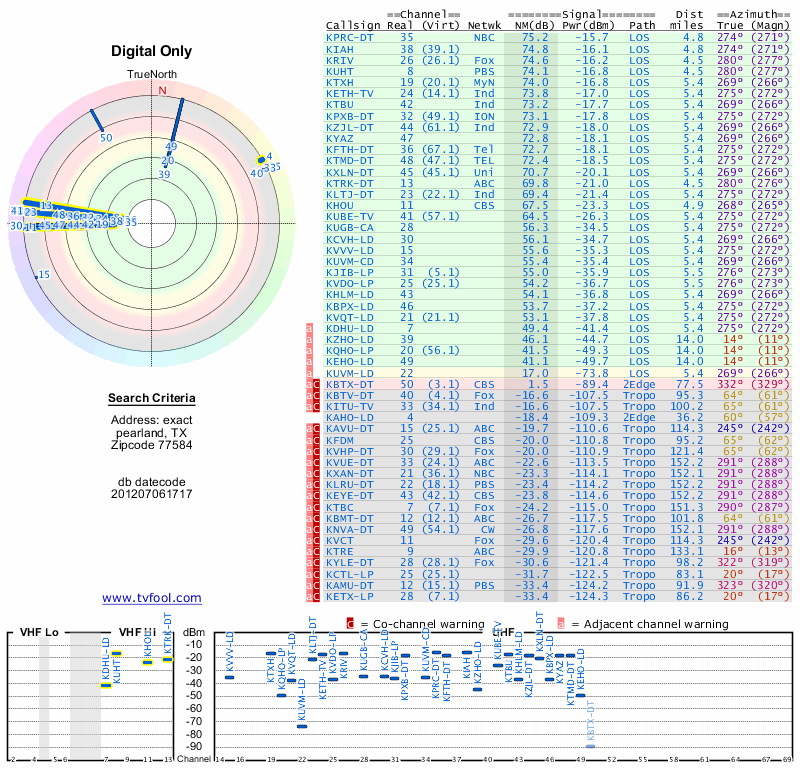Select KRIV callsign in the table
800x768 pixels.
tap(340, 60)
